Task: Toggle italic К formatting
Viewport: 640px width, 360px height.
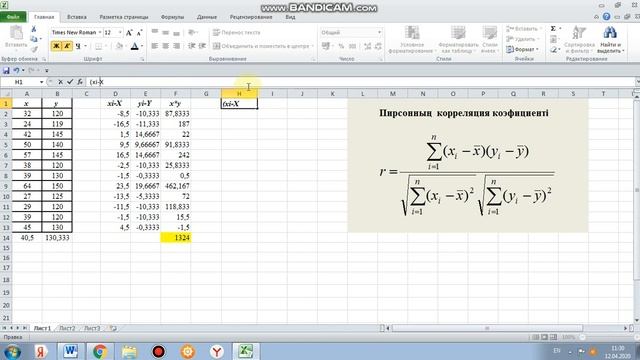Action: pos(67,46)
